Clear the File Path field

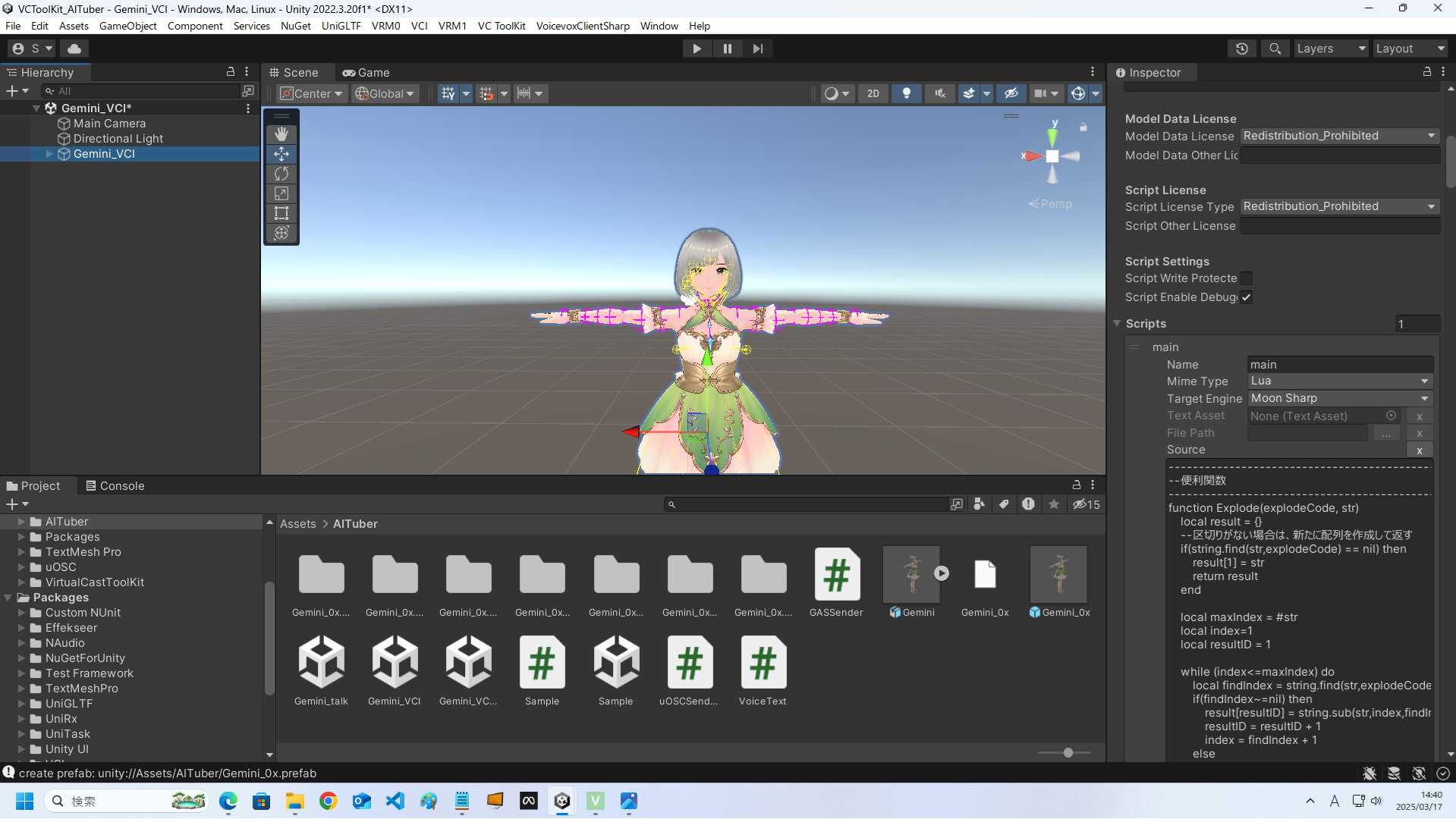coord(1420,433)
